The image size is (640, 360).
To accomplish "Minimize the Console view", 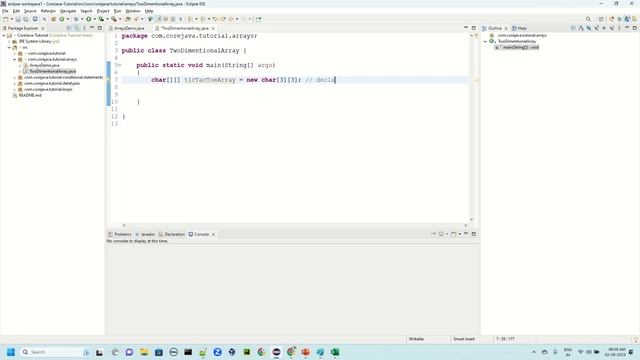I will pos(466,234).
